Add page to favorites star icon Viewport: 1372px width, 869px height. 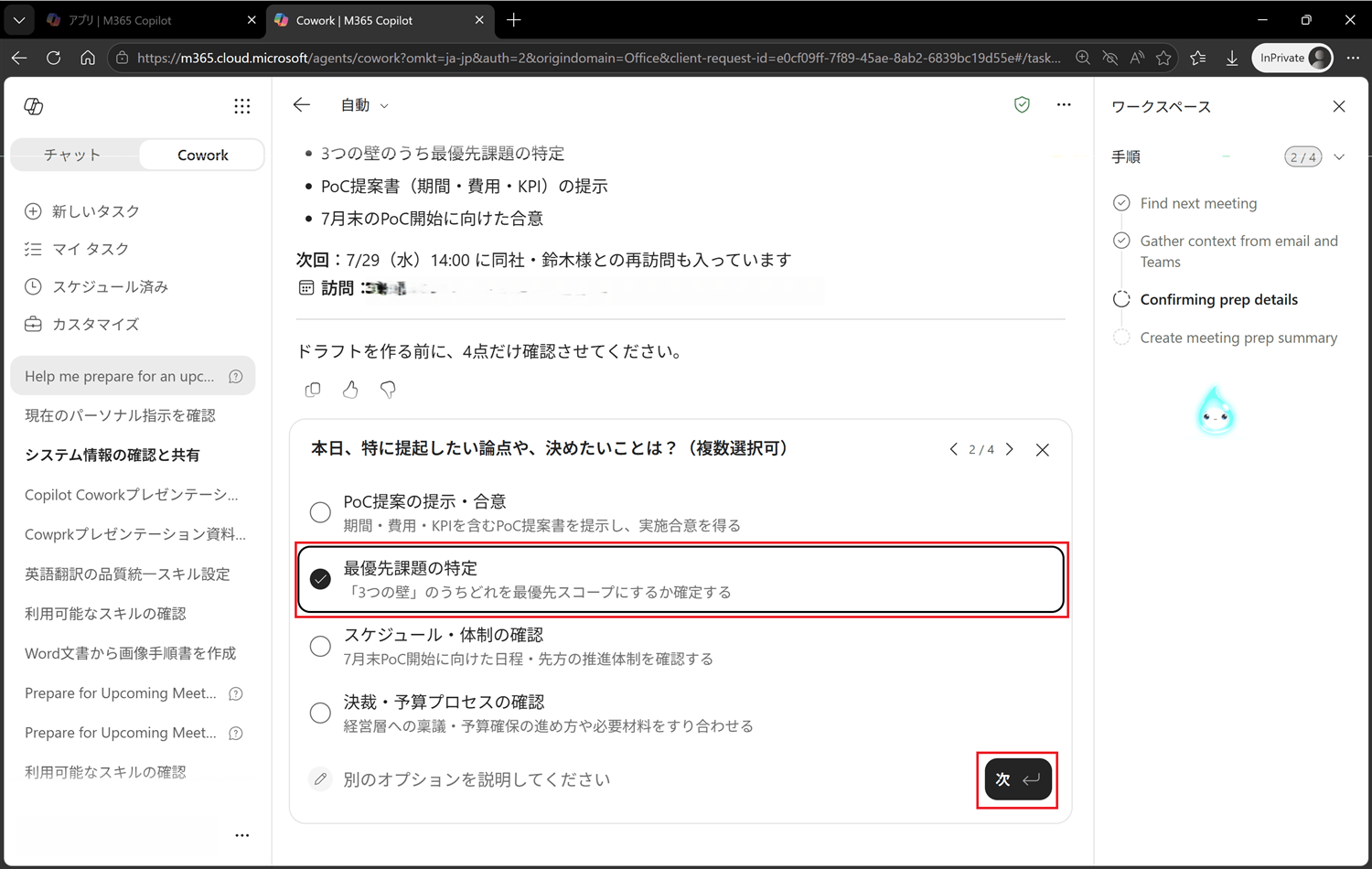1163,58
